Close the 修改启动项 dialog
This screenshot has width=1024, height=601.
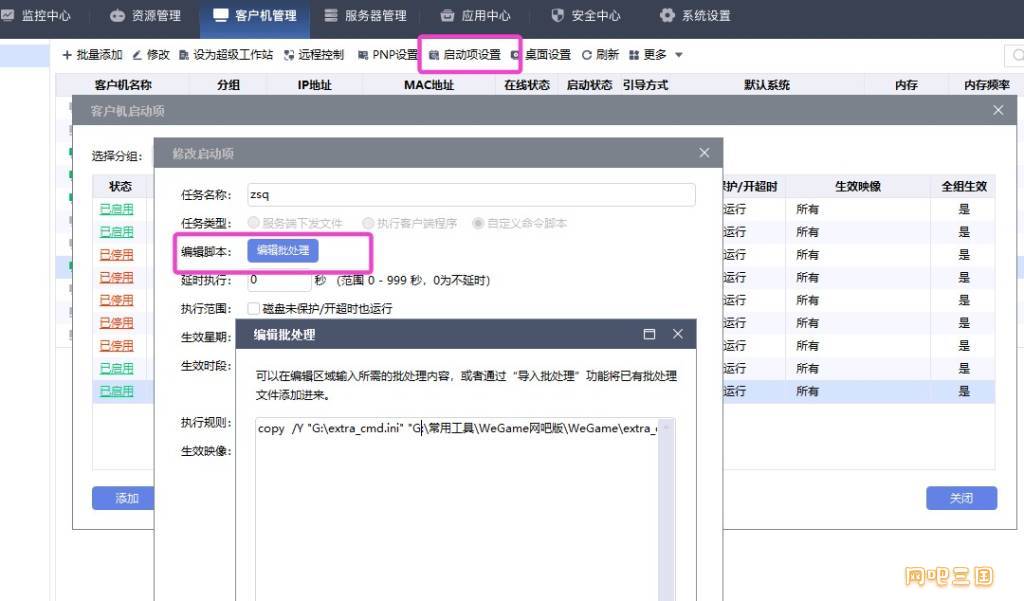click(704, 153)
